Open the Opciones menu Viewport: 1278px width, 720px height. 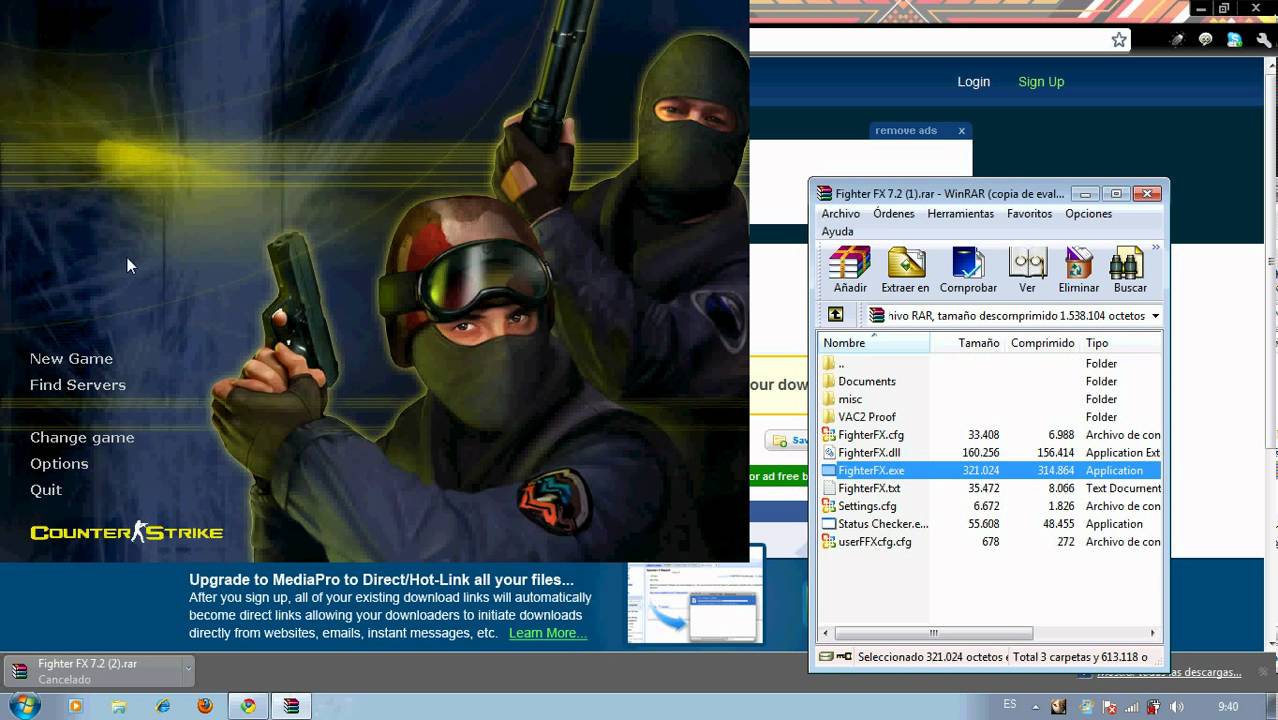1088,214
